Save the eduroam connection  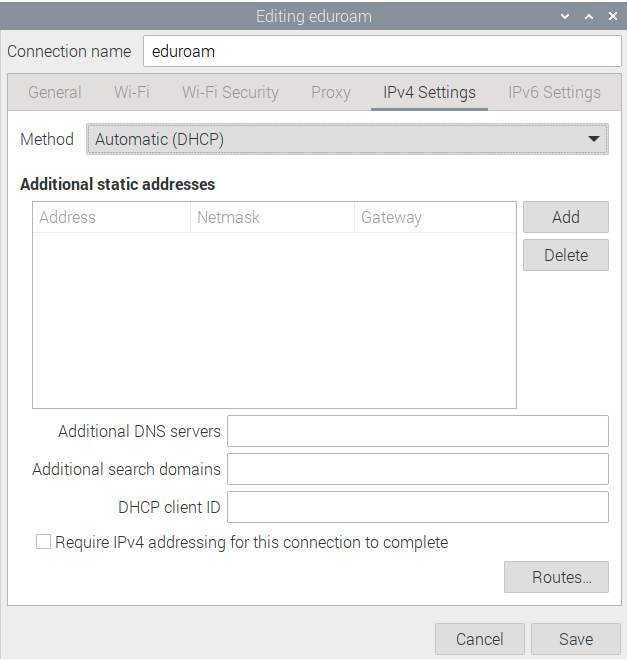(576, 639)
